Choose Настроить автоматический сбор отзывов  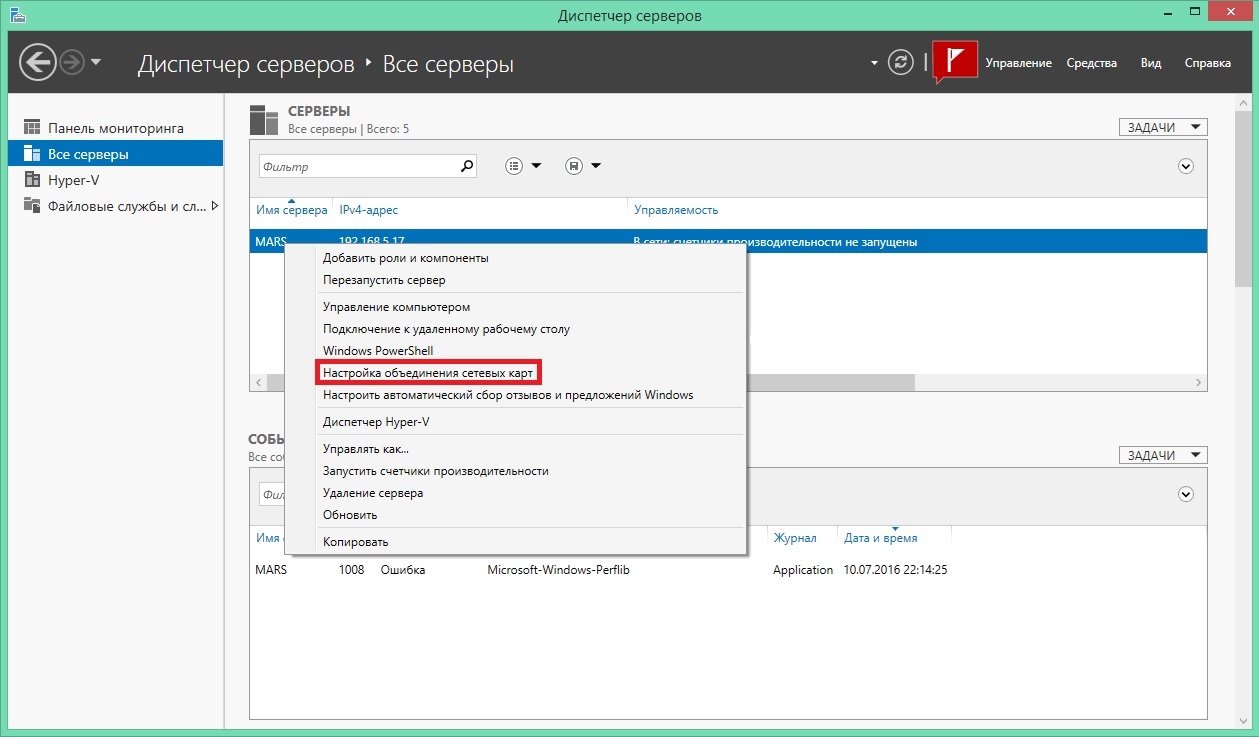508,395
